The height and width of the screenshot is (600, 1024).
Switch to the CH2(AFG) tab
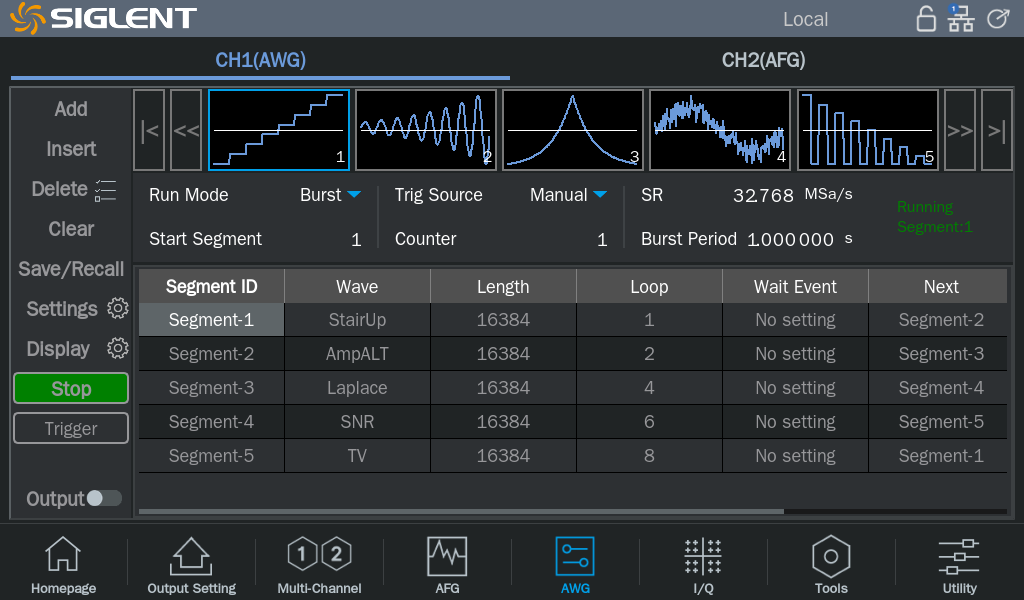763,60
